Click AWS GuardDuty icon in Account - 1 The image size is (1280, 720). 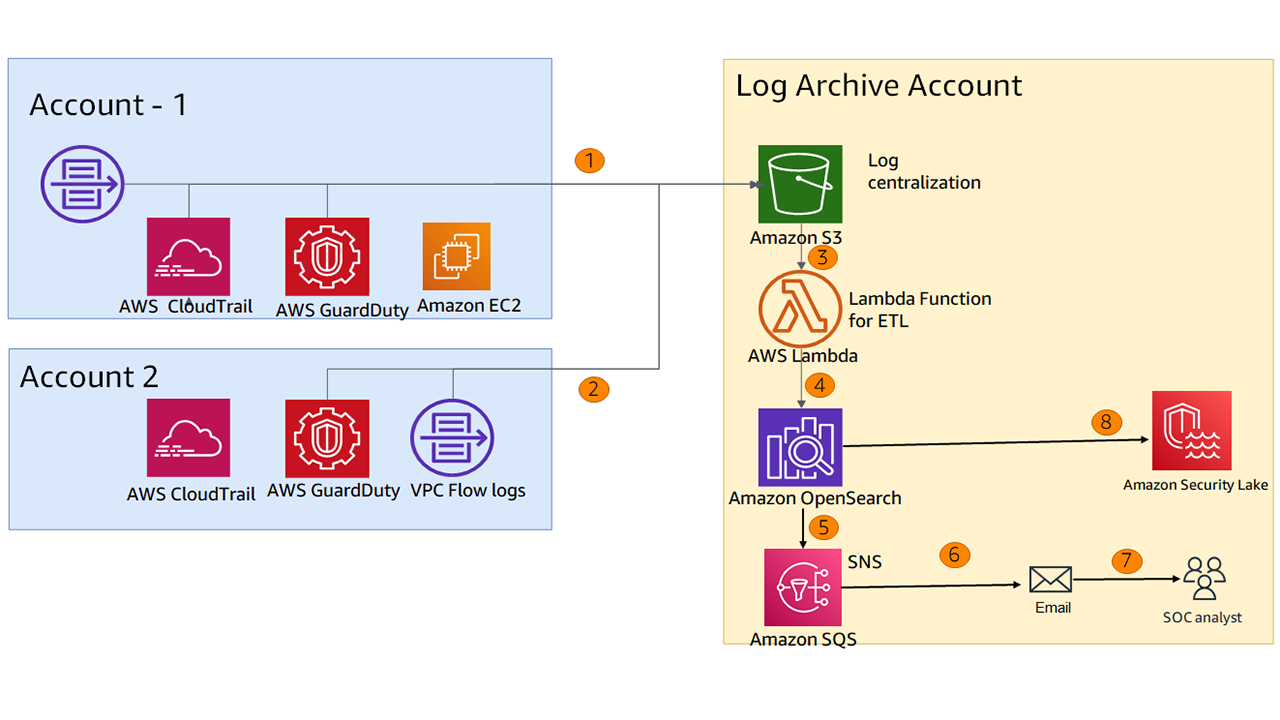coord(327,257)
